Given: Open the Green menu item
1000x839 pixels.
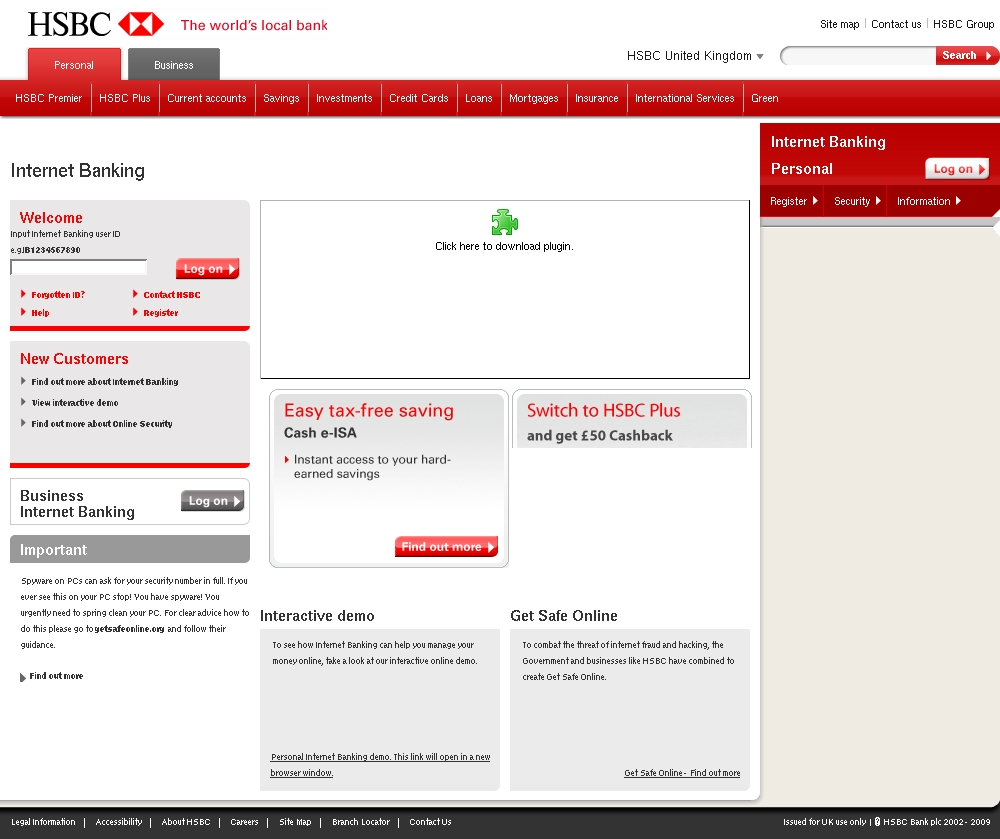Looking at the screenshot, I should point(765,98).
